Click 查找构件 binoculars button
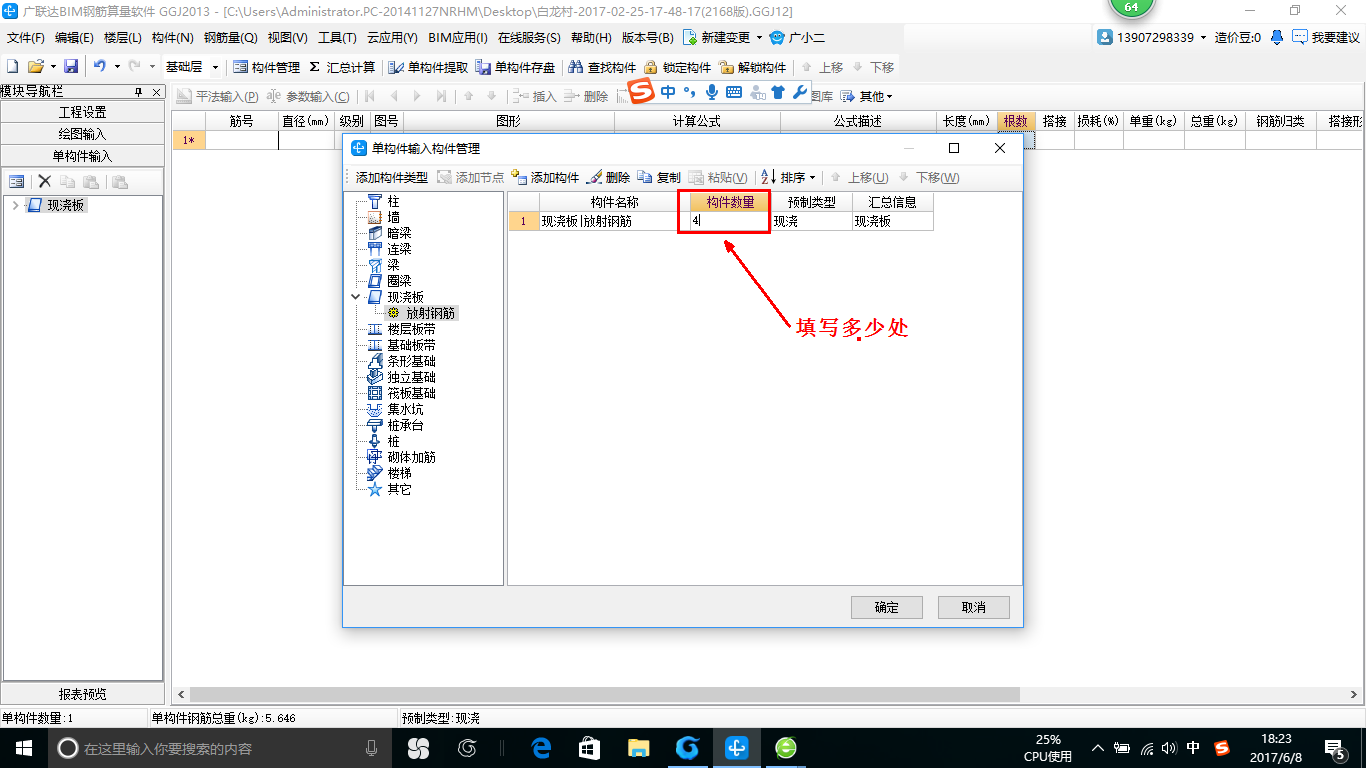Viewport: 1366px width, 768px height. pos(602,67)
